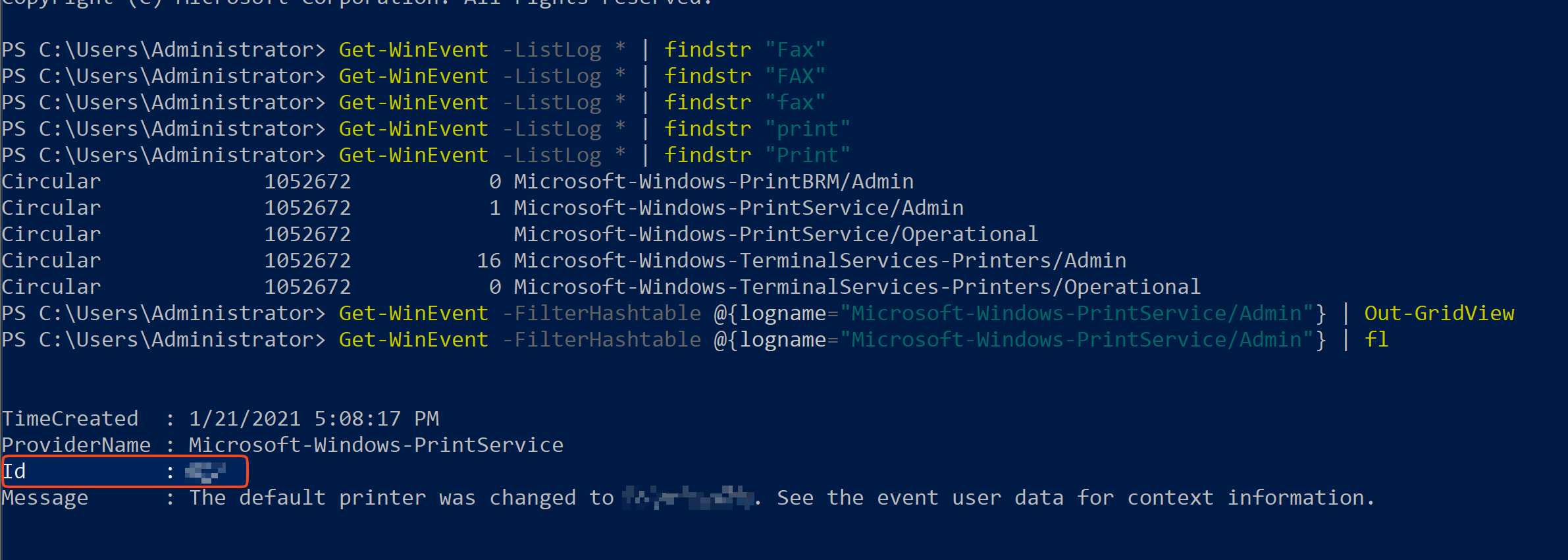Screen dimensions: 1568x560
Task: Click the fl command at line end
Action: coord(1376,339)
